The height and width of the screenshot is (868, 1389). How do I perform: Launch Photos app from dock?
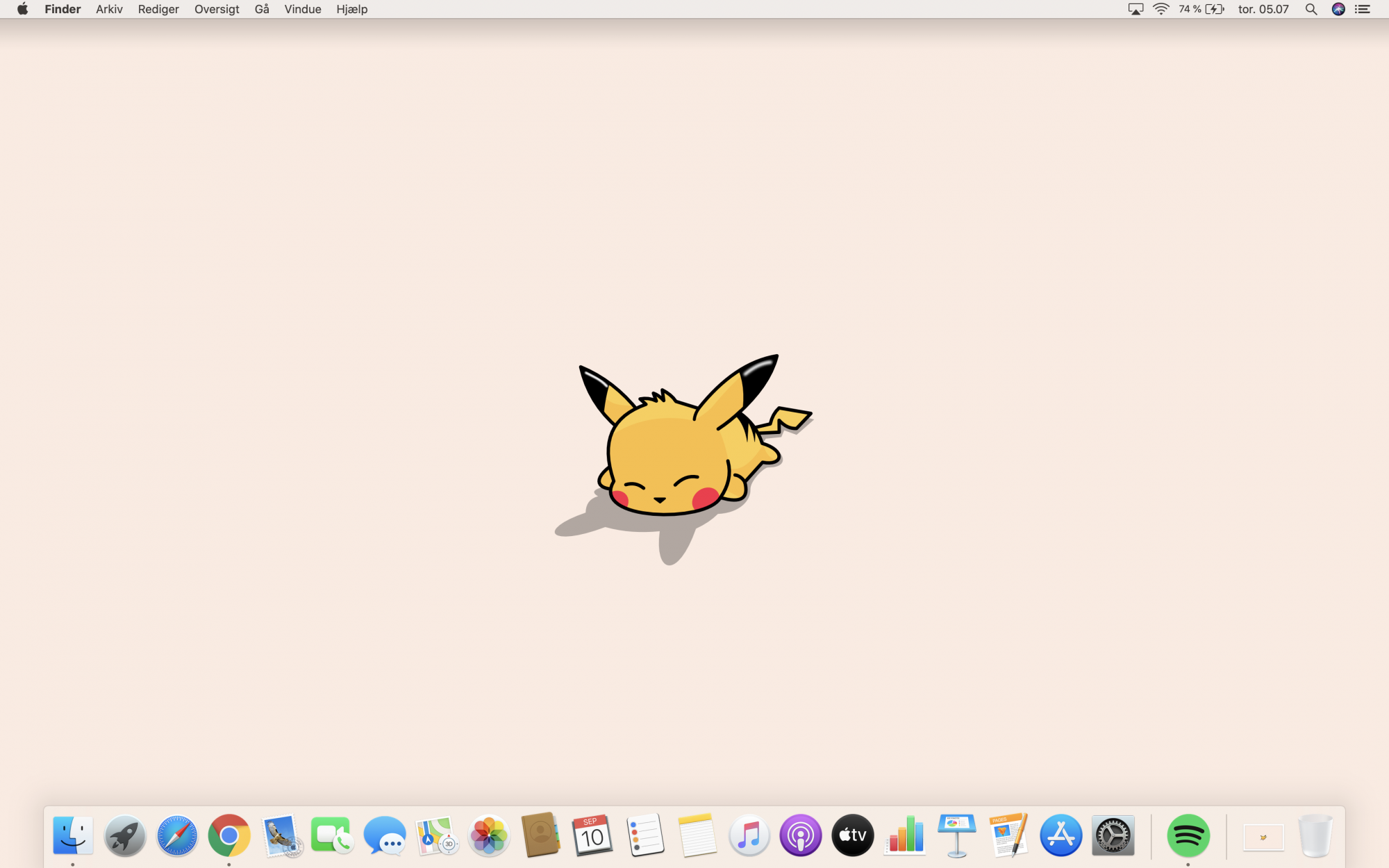click(489, 835)
